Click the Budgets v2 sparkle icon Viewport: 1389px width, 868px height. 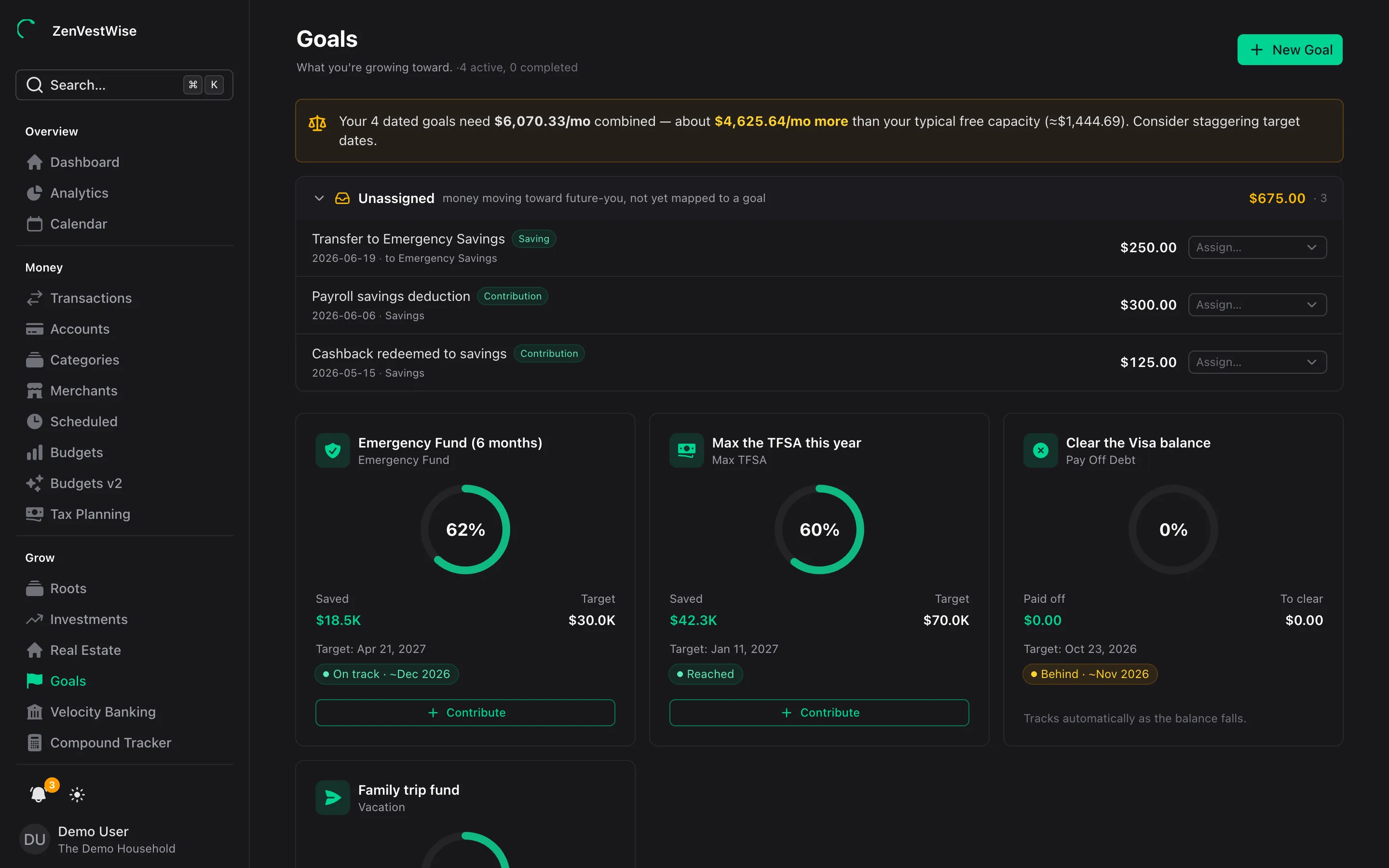34,483
